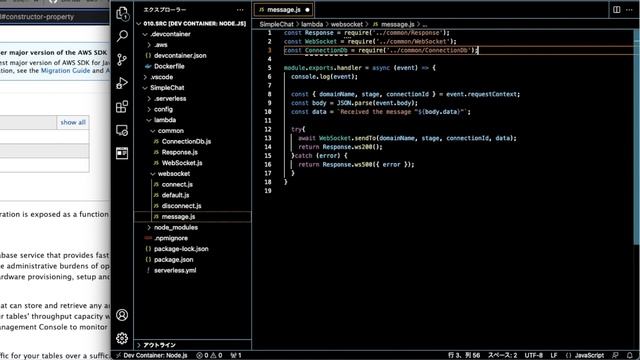Click the notifications bell in status bar

tap(629, 356)
